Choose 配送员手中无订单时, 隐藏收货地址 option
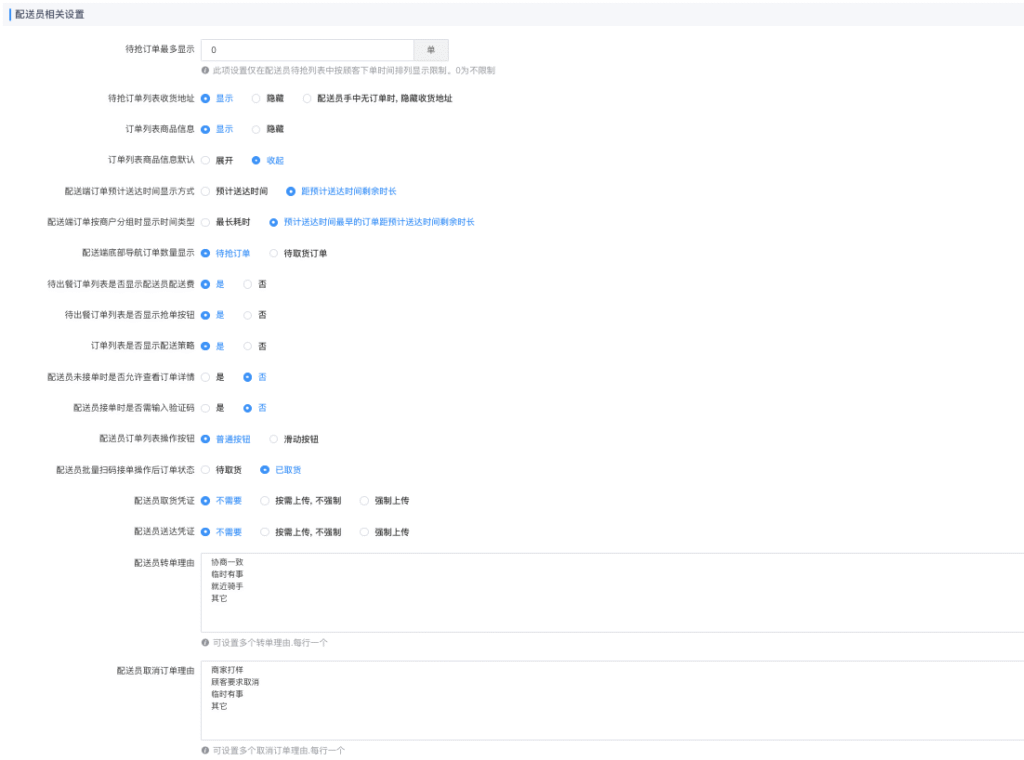This screenshot has width=1024, height=760. (x=308, y=98)
